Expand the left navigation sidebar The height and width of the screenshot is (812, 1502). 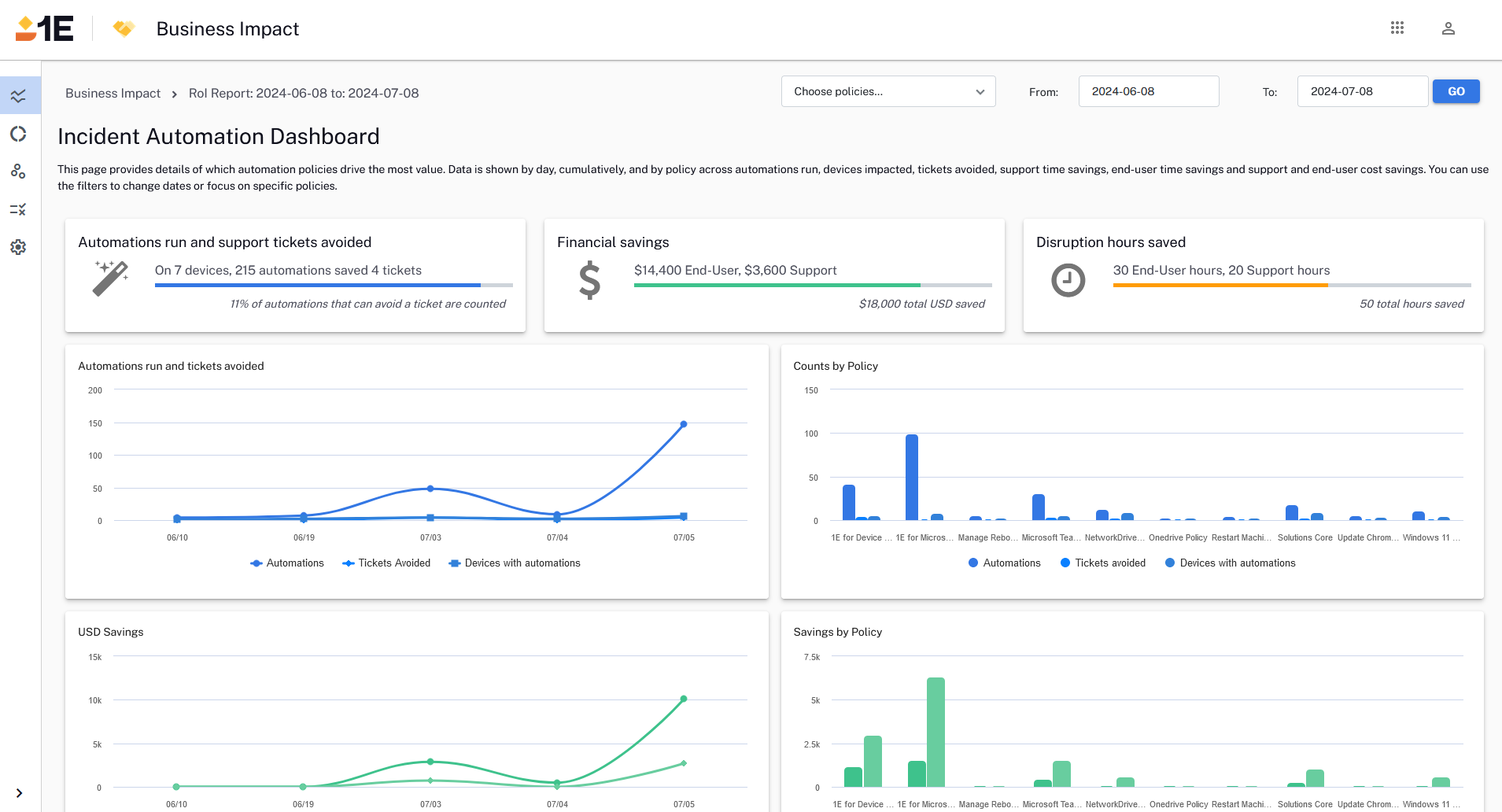coord(19,793)
